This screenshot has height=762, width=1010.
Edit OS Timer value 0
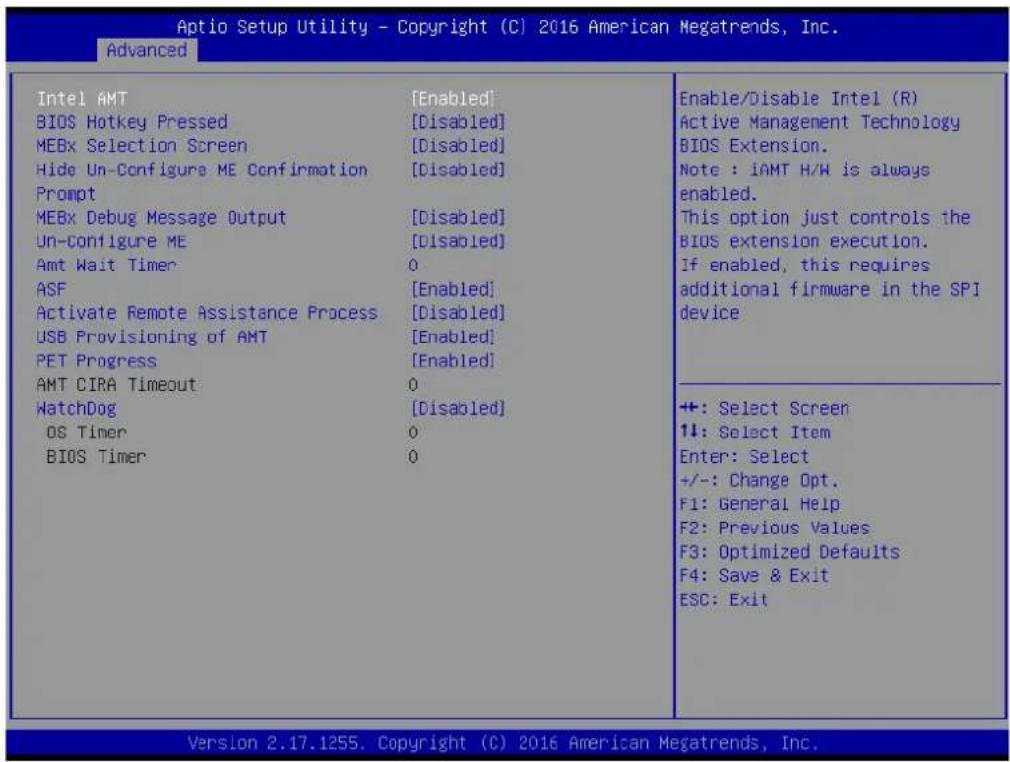[413, 433]
